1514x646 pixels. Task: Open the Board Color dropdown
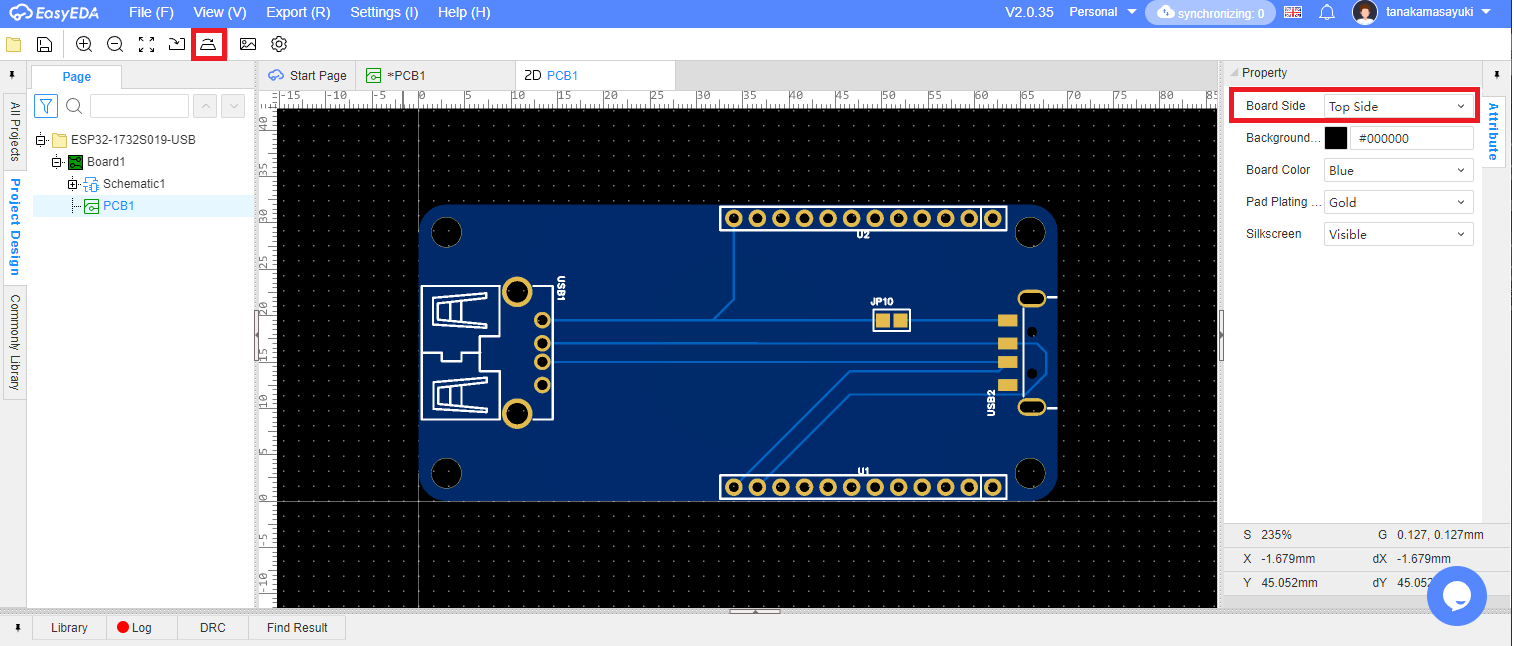[x=1398, y=170]
